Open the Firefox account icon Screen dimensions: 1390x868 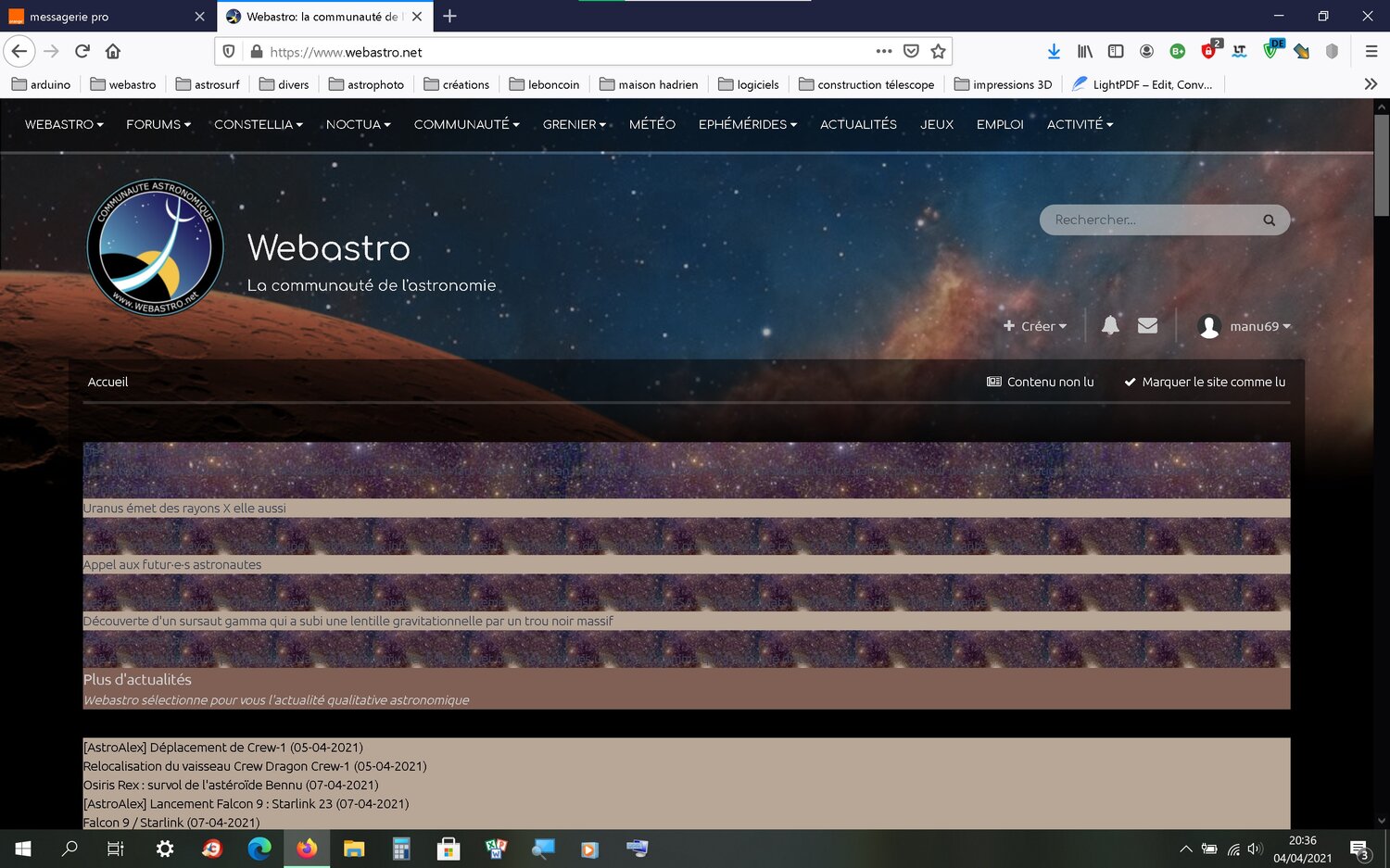(x=1146, y=51)
